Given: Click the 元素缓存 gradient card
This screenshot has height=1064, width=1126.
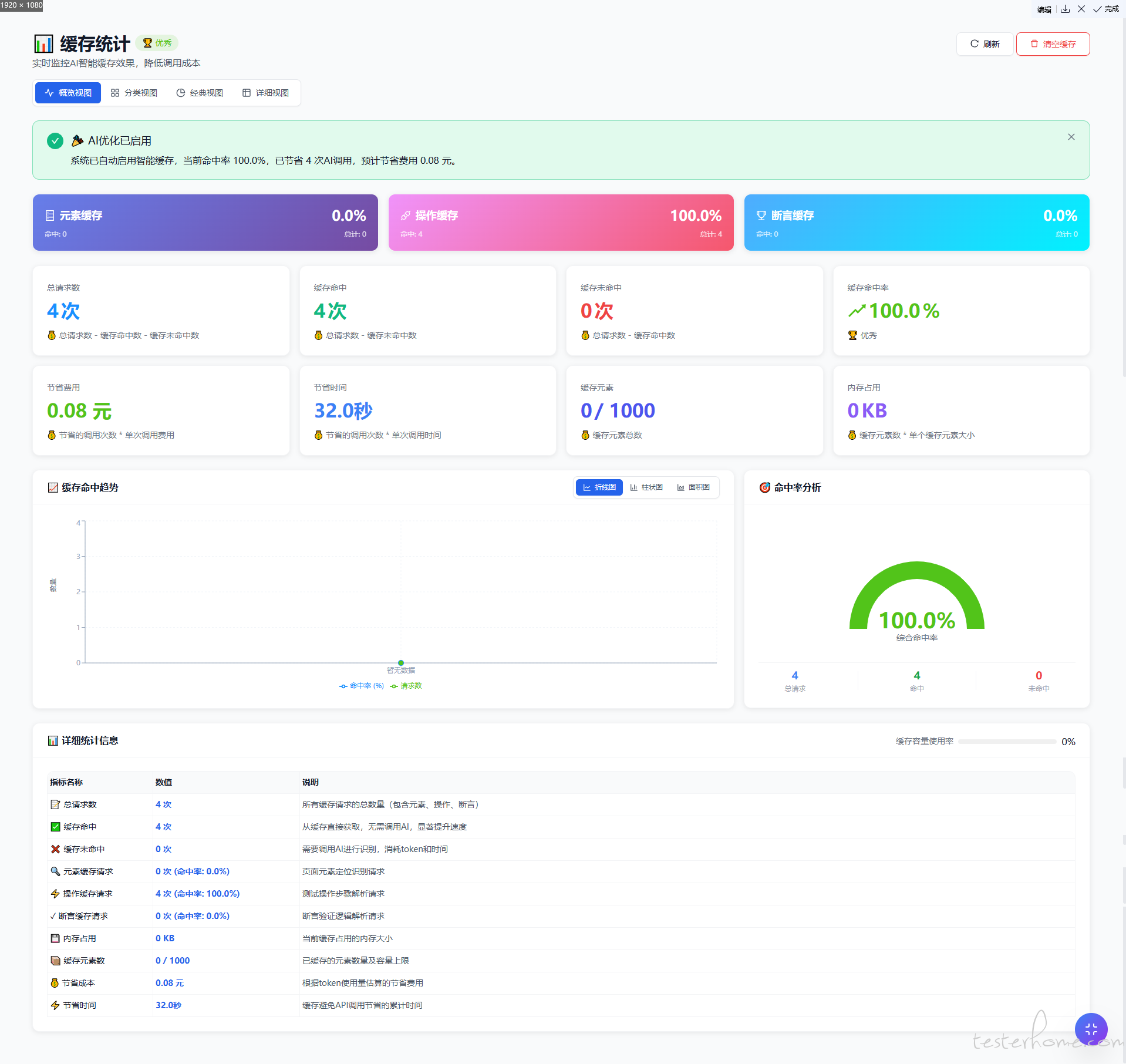Looking at the screenshot, I should tap(205, 223).
